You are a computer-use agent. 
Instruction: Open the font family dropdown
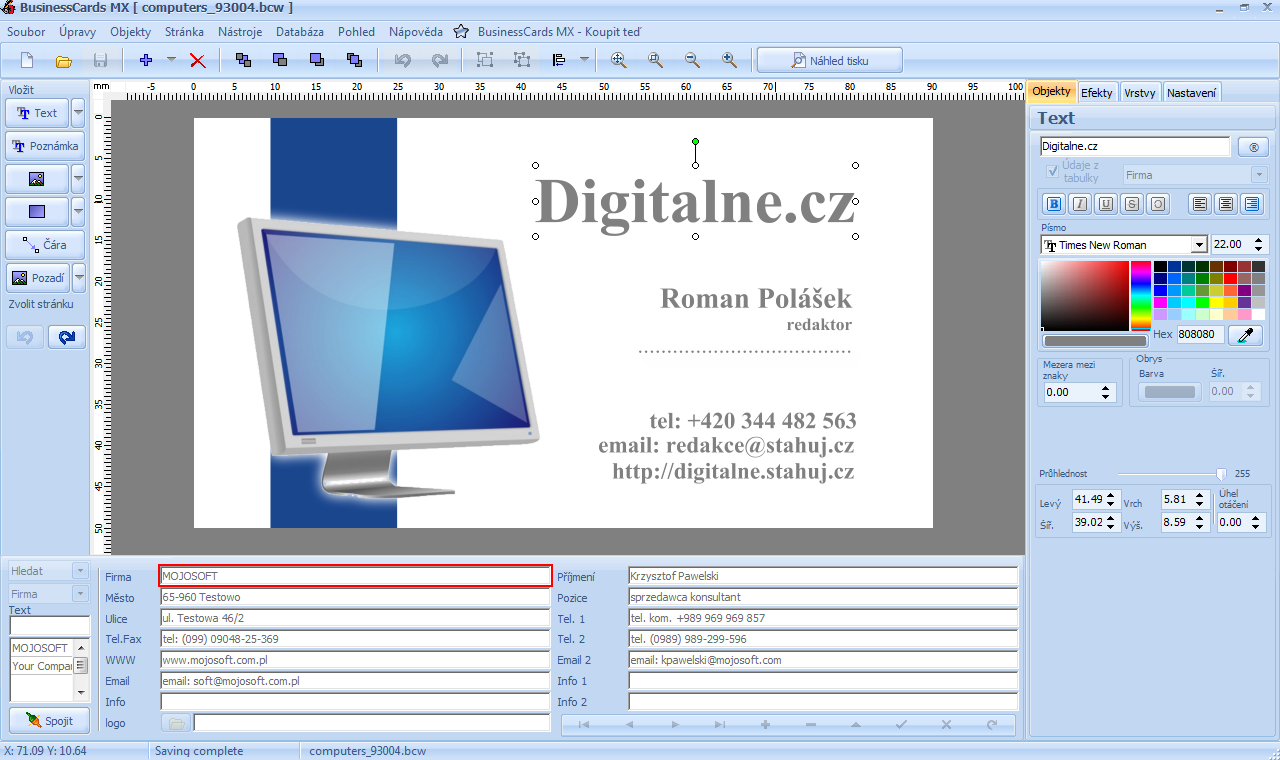pyautogui.click(x=1199, y=245)
